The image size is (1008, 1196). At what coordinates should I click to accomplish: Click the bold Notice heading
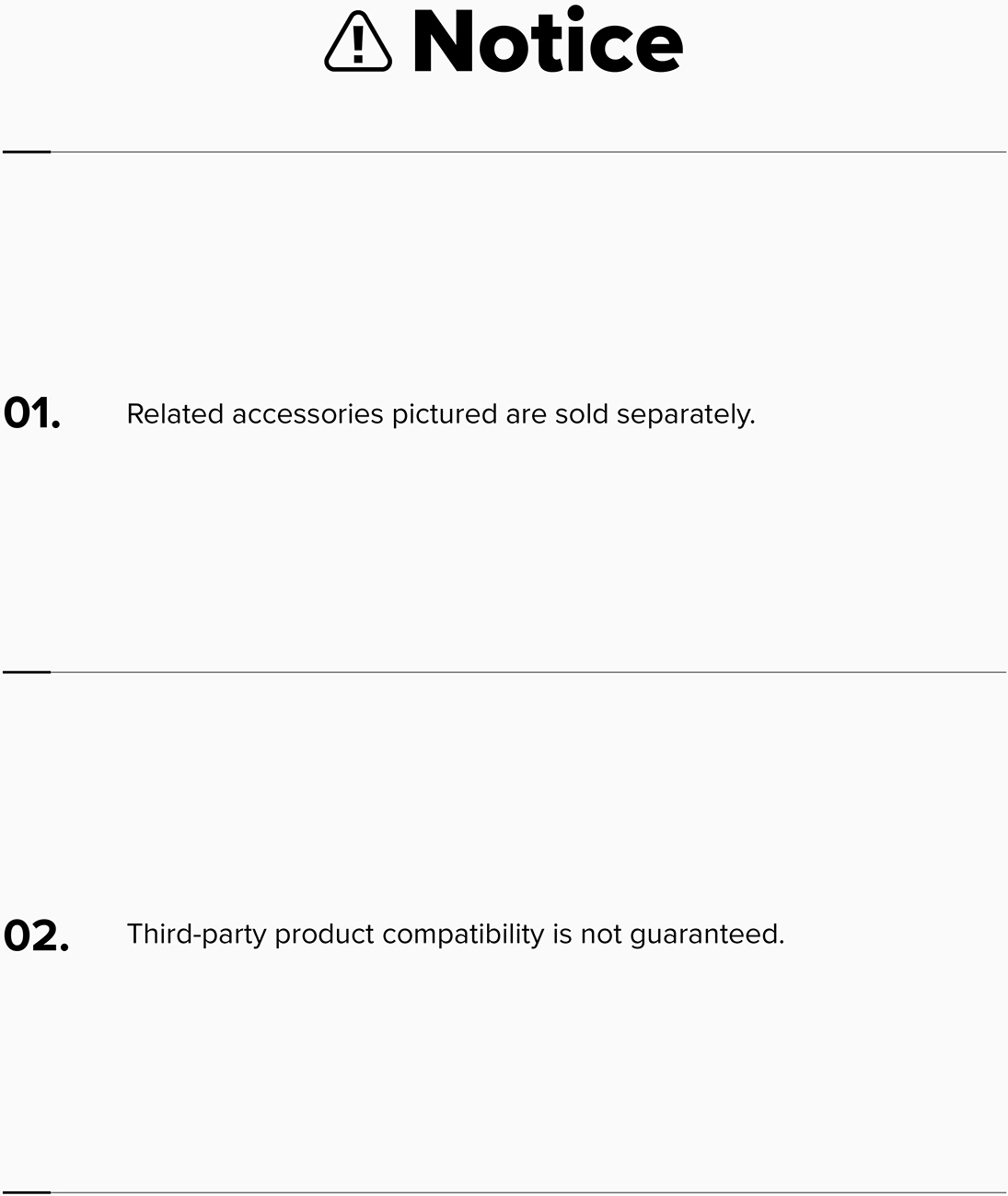coord(548,42)
